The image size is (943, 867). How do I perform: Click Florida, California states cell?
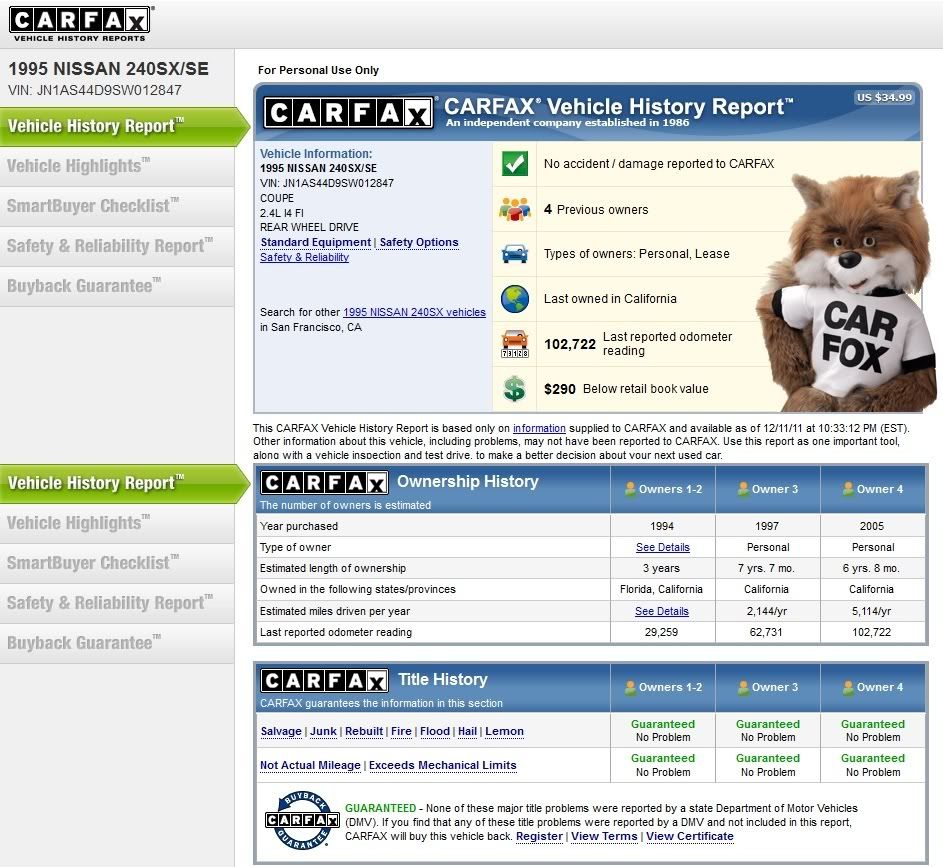(x=662, y=589)
